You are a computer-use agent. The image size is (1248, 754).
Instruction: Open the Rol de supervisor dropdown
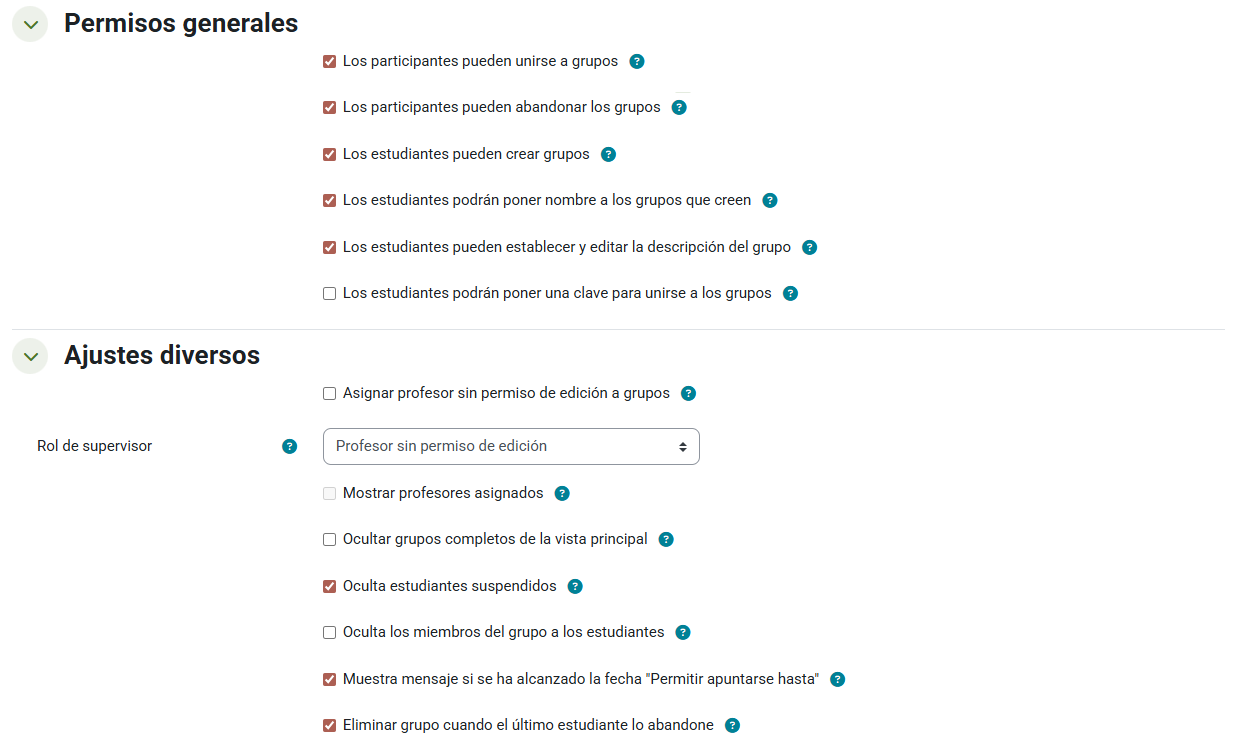(511, 446)
